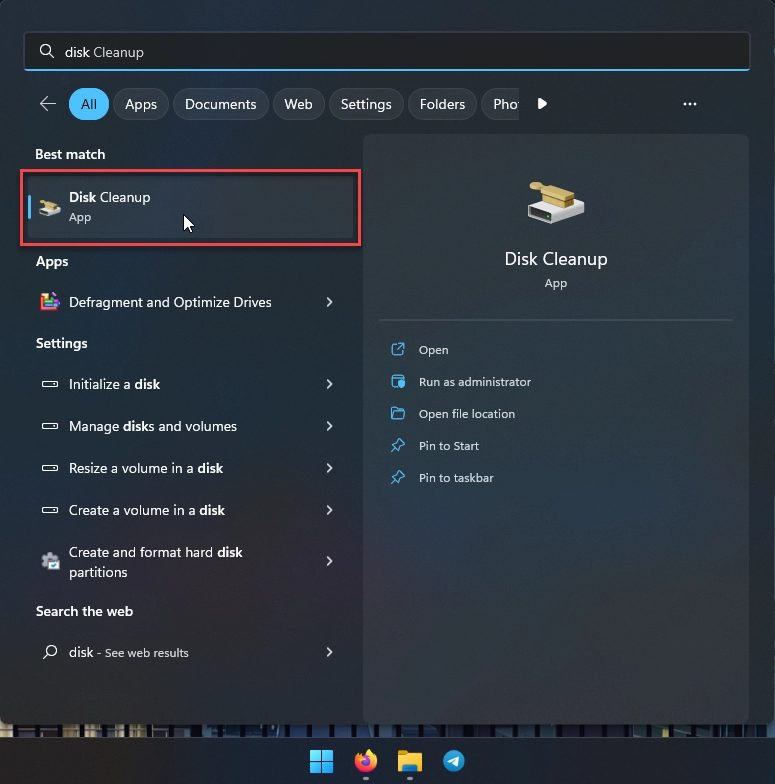The height and width of the screenshot is (784, 775).
Task: Open the three-dot options menu
Action: pyautogui.click(x=690, y=104)
